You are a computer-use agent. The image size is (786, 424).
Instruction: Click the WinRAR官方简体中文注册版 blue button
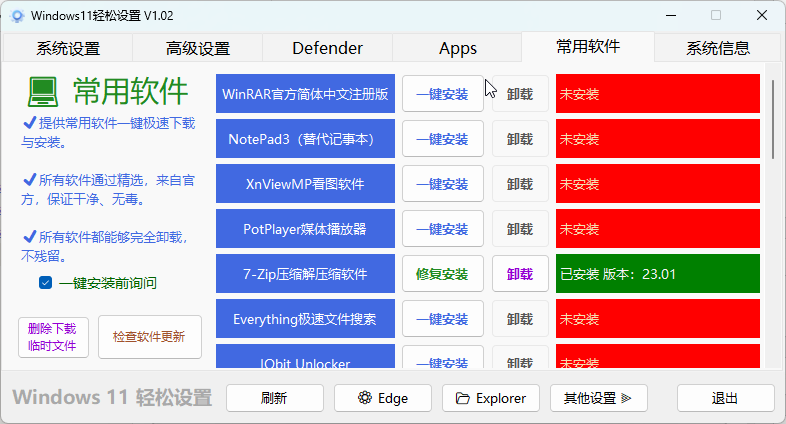(x=305, y=94)
